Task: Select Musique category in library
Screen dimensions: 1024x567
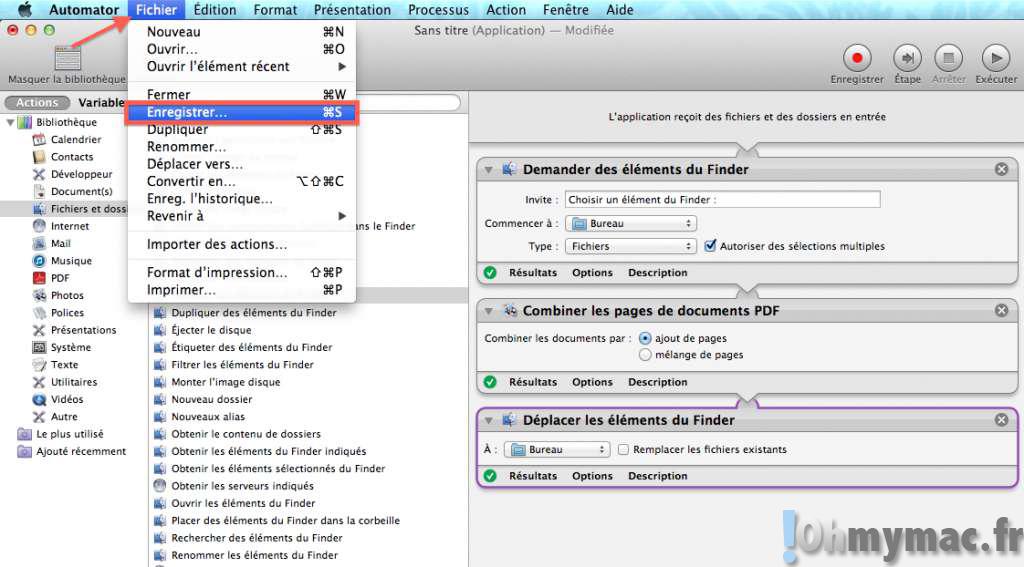Action: click(71, 261)
